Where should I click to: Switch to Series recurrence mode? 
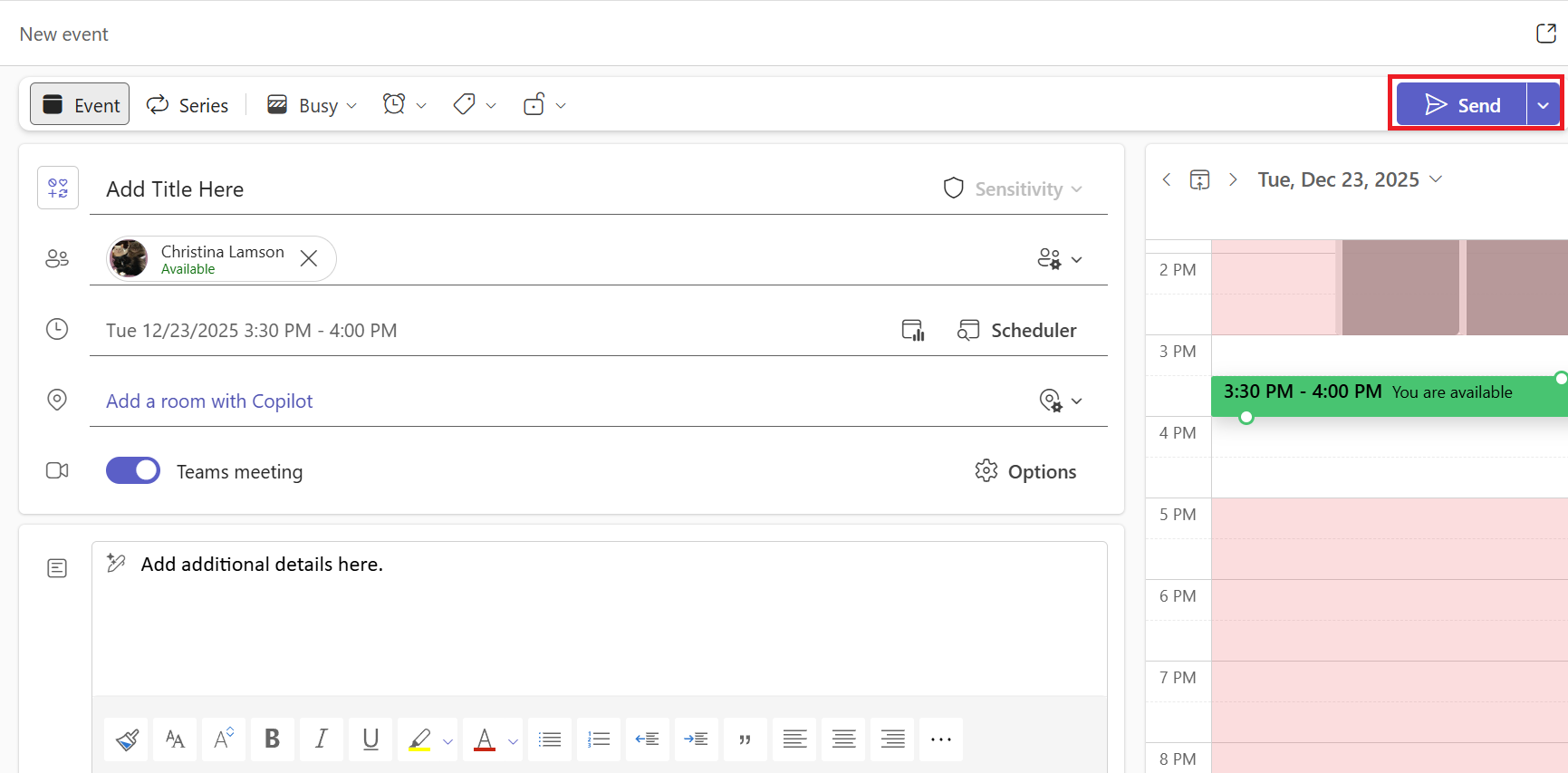188,105
